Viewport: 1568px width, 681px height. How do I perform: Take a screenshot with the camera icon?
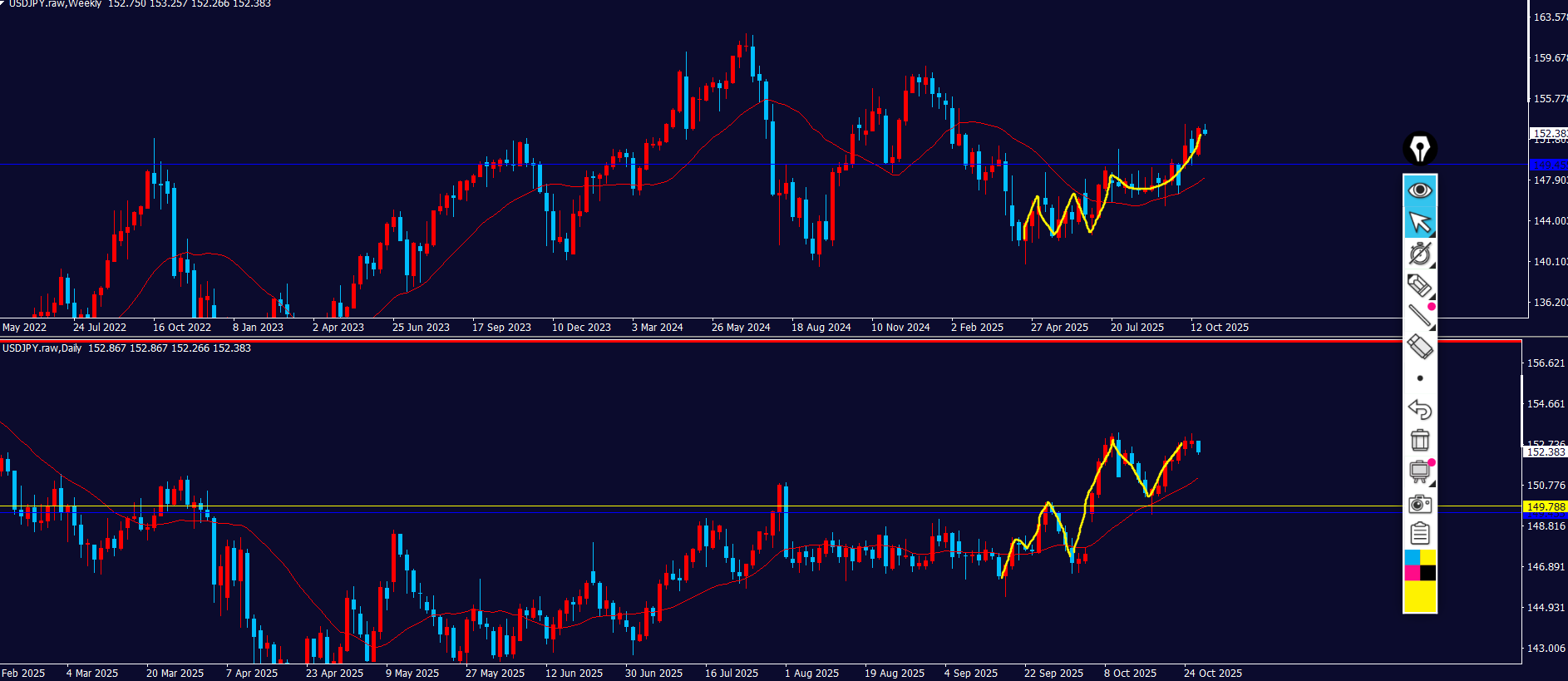tap(1420, 503)
